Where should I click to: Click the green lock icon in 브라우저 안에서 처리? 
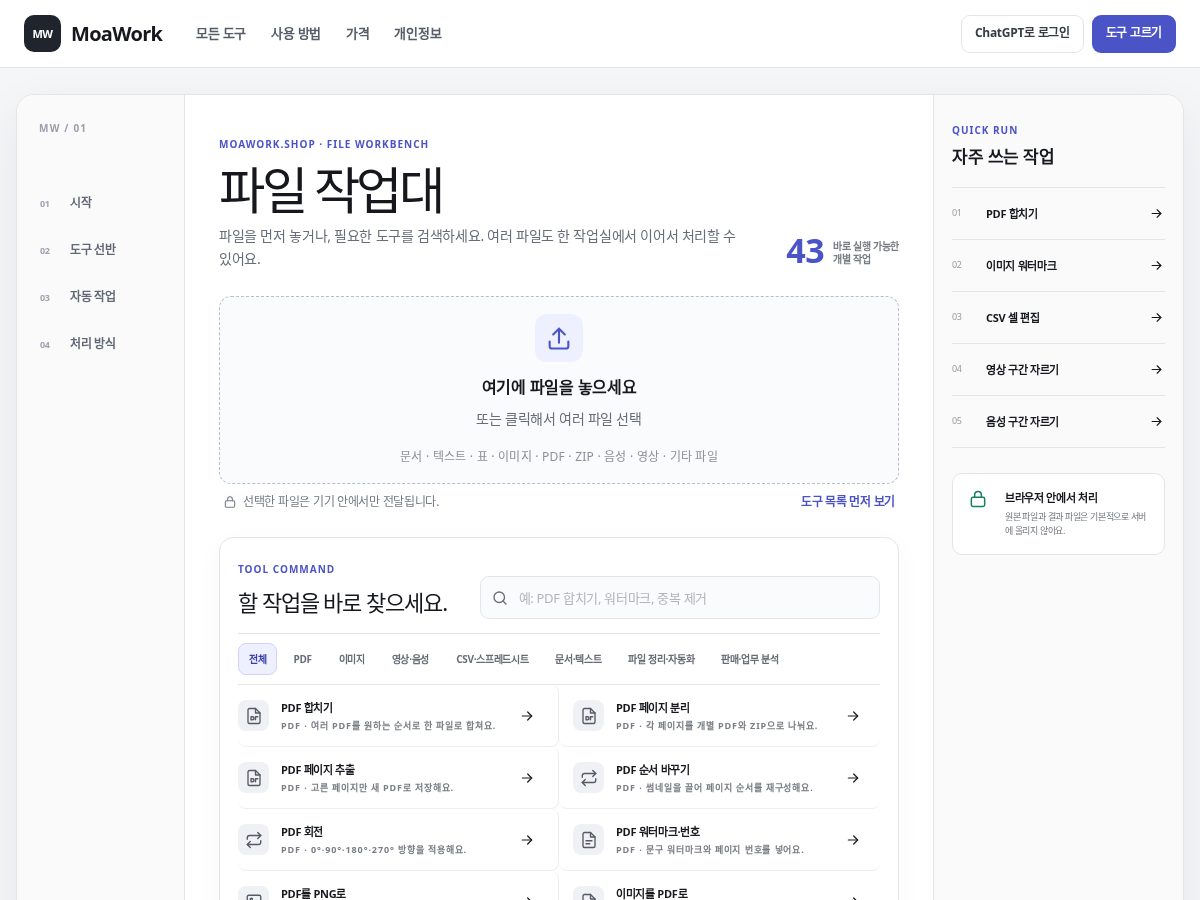pyautogui.click(x=978, y=499)
